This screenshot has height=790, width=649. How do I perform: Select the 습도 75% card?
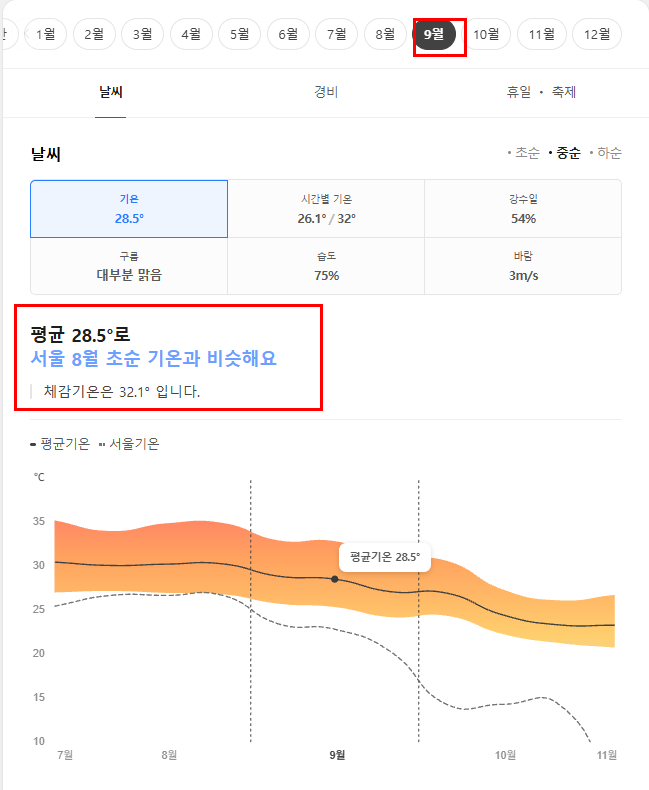[x=326, y=266]
